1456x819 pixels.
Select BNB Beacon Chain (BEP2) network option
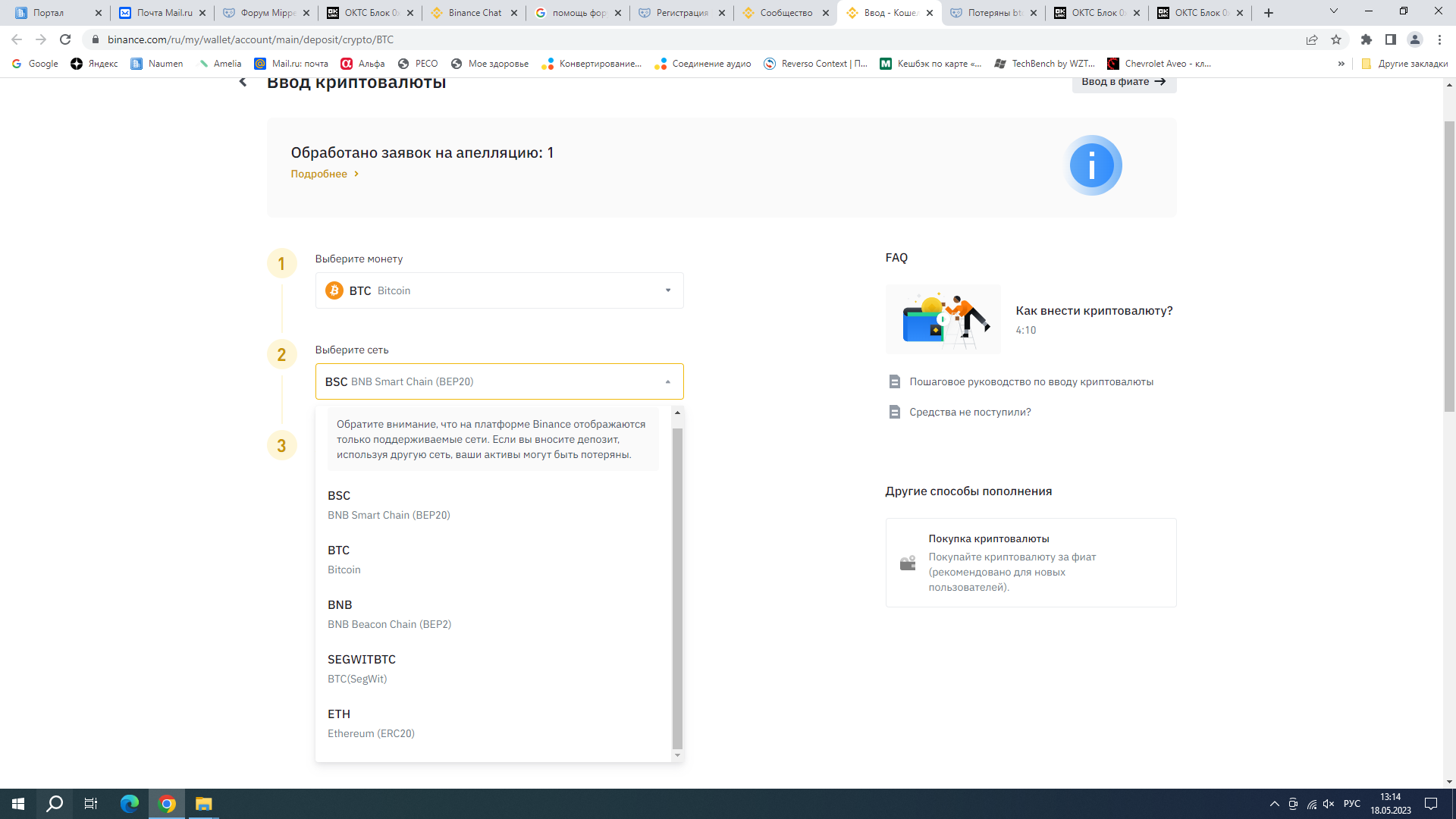[493, 614]
